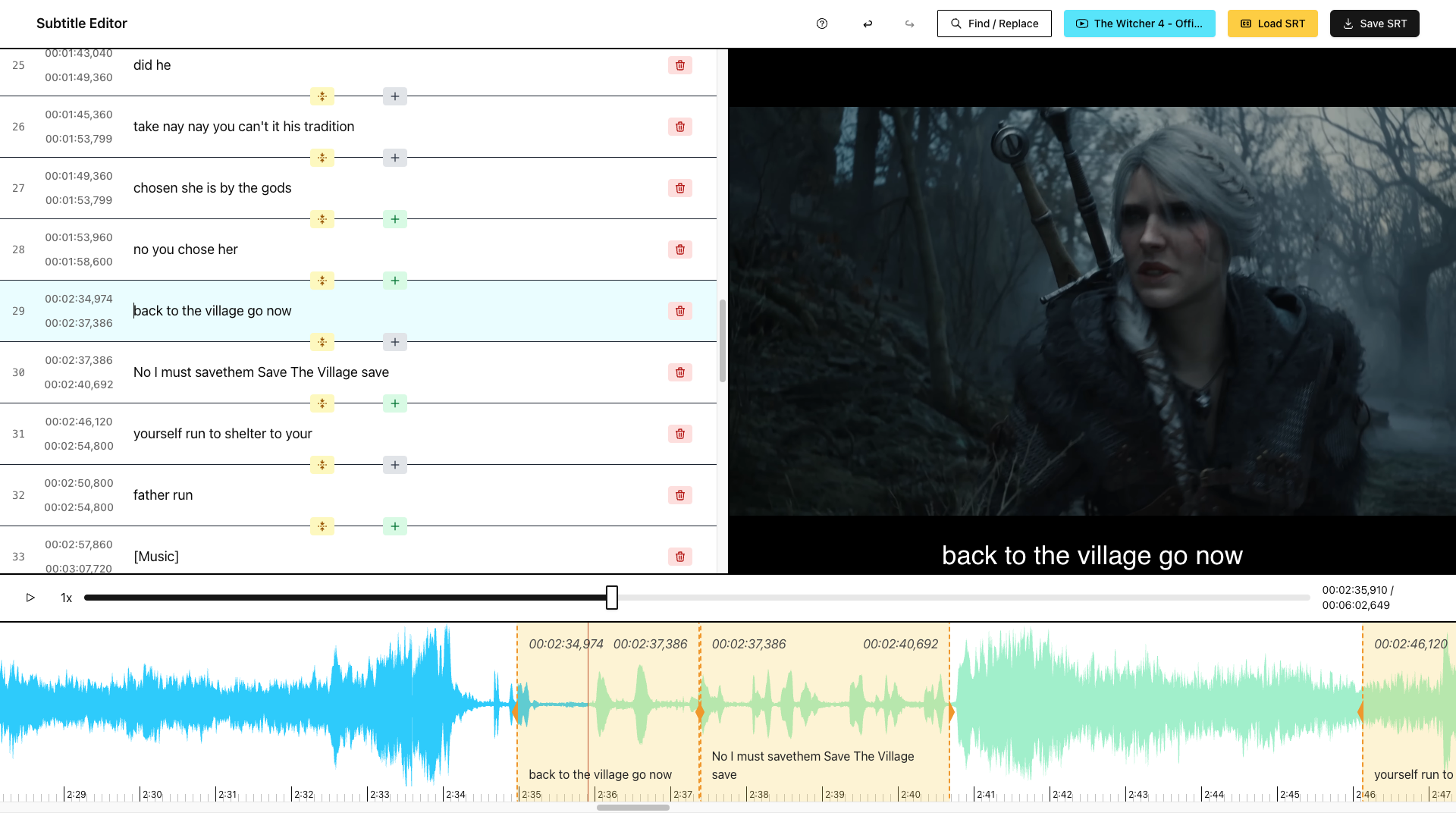This screenshot has height=819, width=1456.
Task: Click The Witcher 4 video button
Action: pyautogui.click(x=1139, y=24)
